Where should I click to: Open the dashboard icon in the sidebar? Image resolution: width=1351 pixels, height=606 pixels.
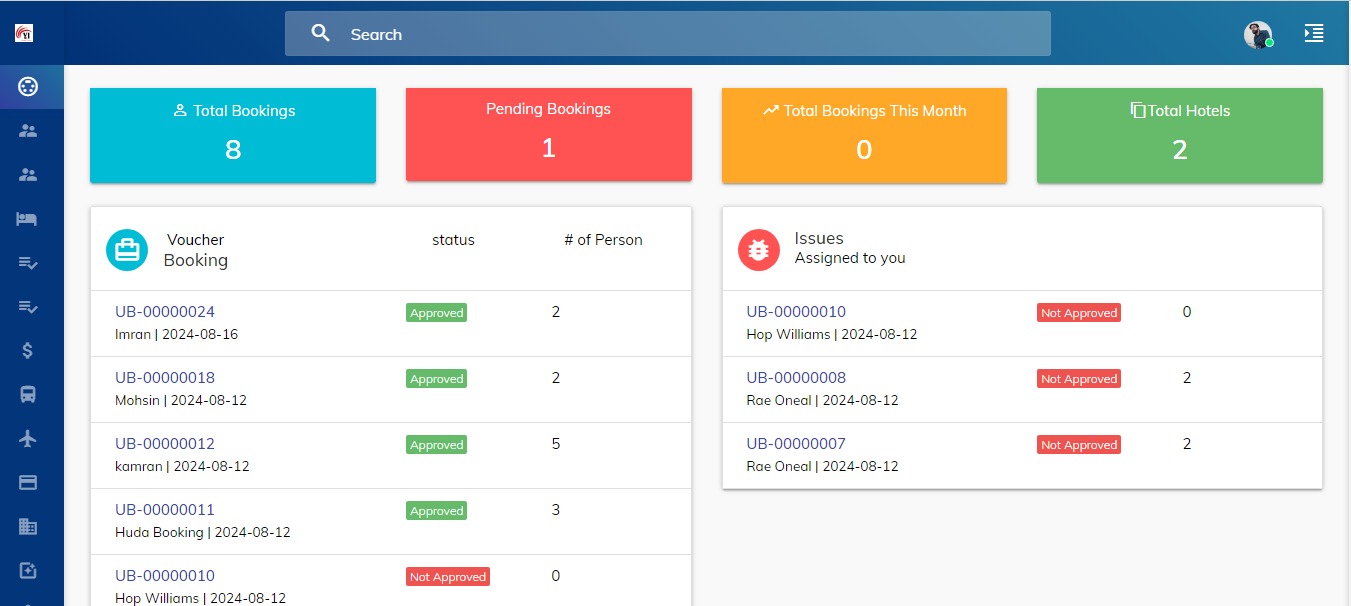click(x=28, y=87)
